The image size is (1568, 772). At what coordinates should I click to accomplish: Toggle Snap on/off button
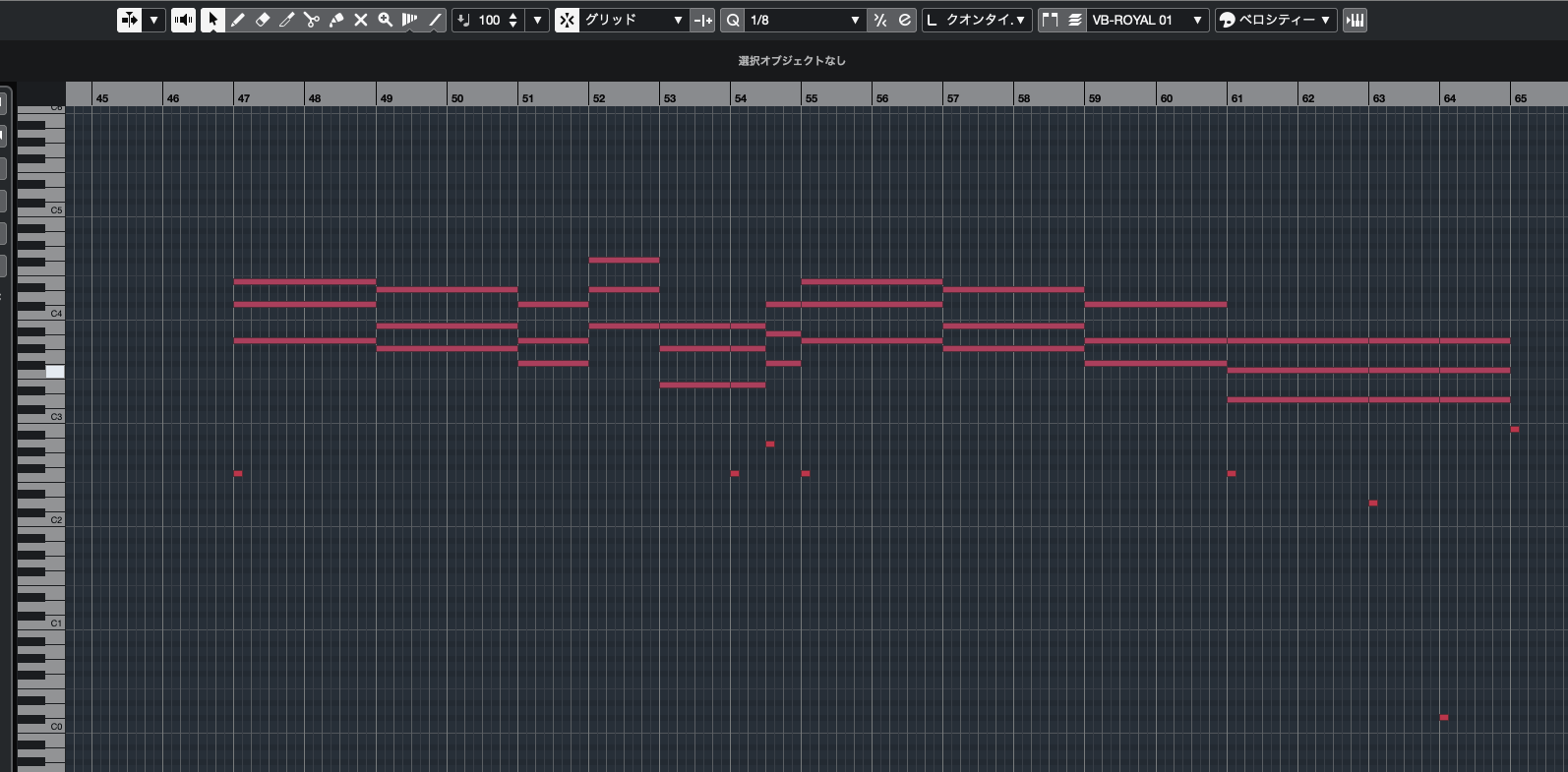[x=567, y=20]
